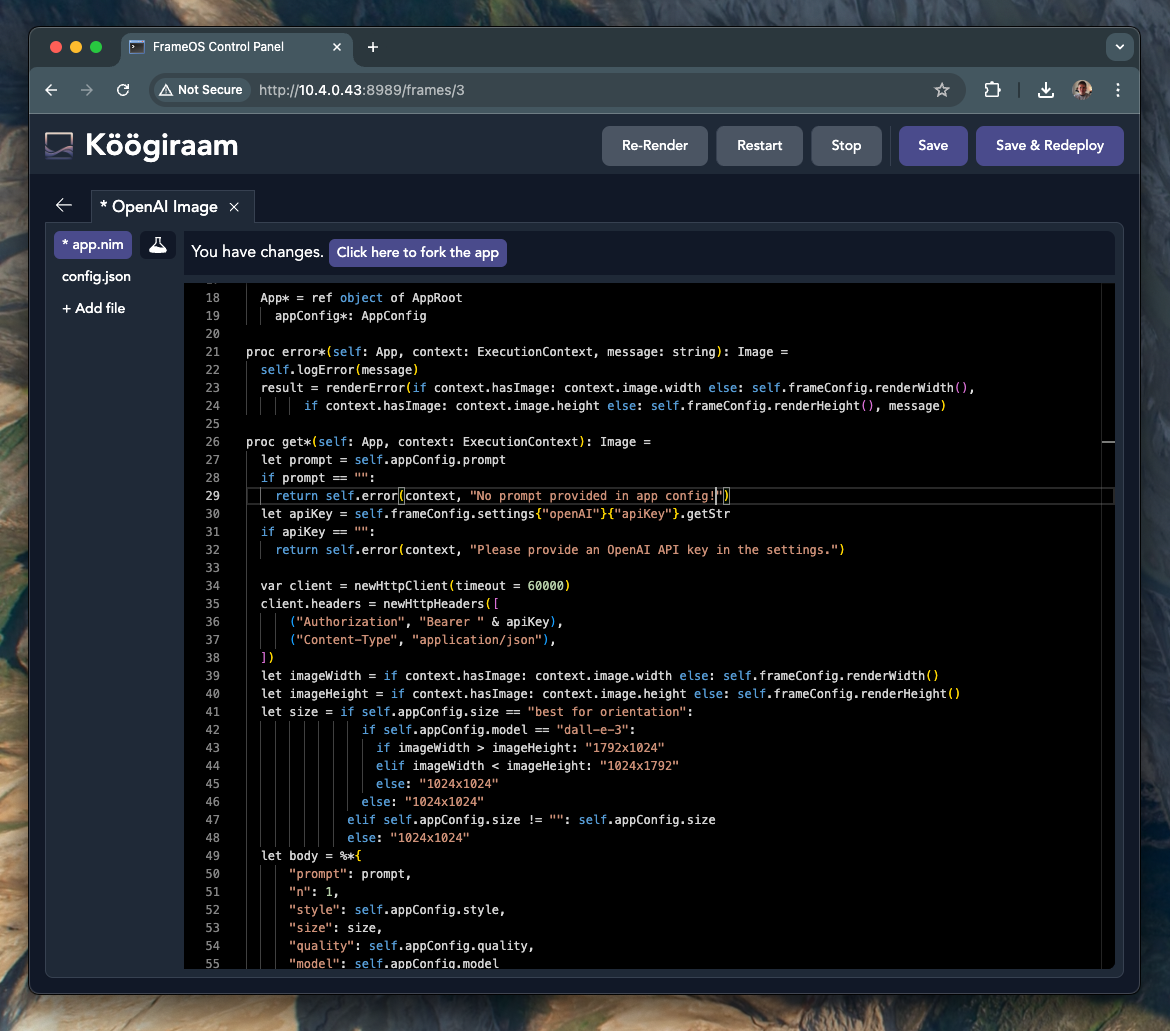This screenshot has width=1170, height=1031.
Task: Open a new browser tab
Action: tap(373, 47)
